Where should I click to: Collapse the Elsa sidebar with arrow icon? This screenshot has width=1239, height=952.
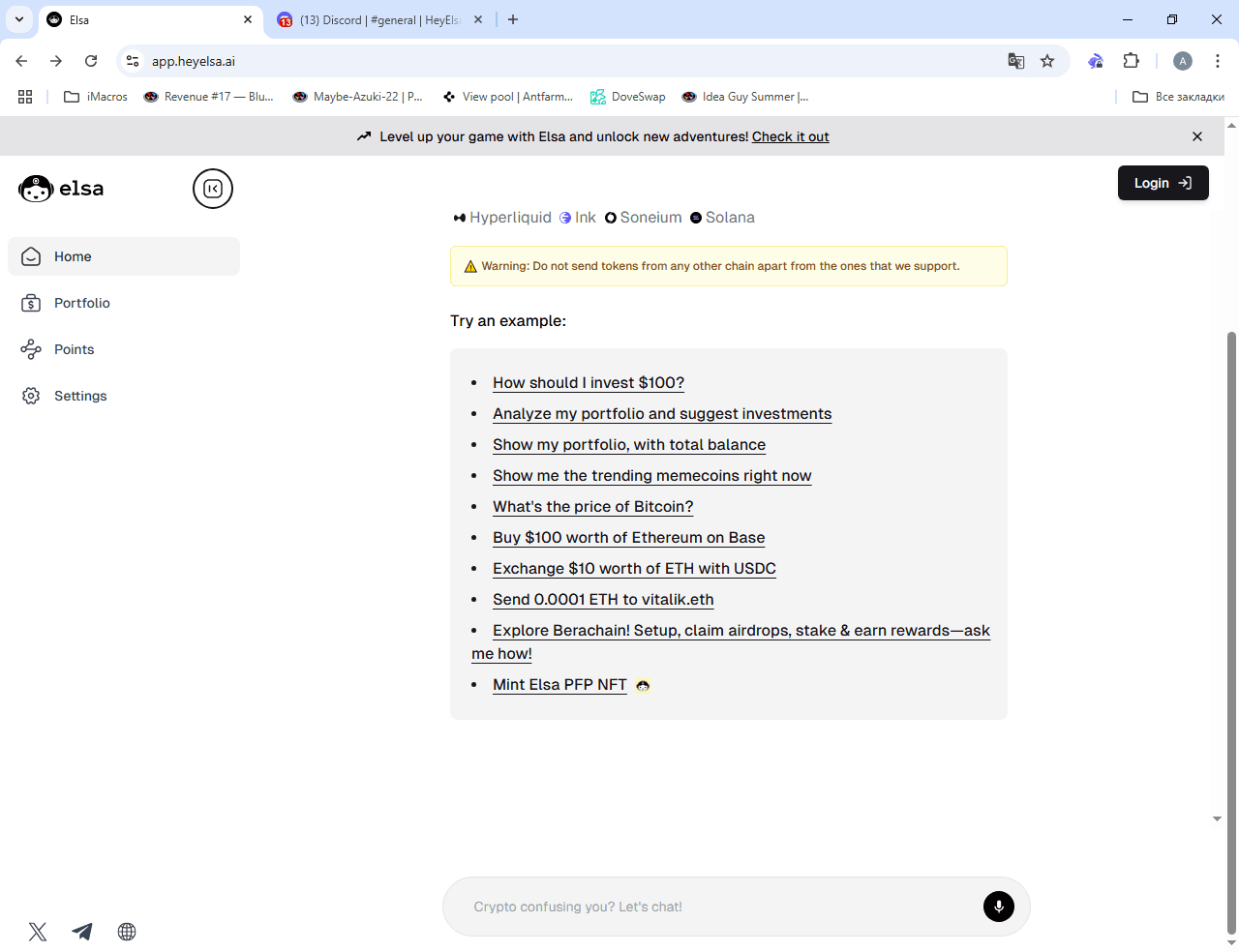213,189
